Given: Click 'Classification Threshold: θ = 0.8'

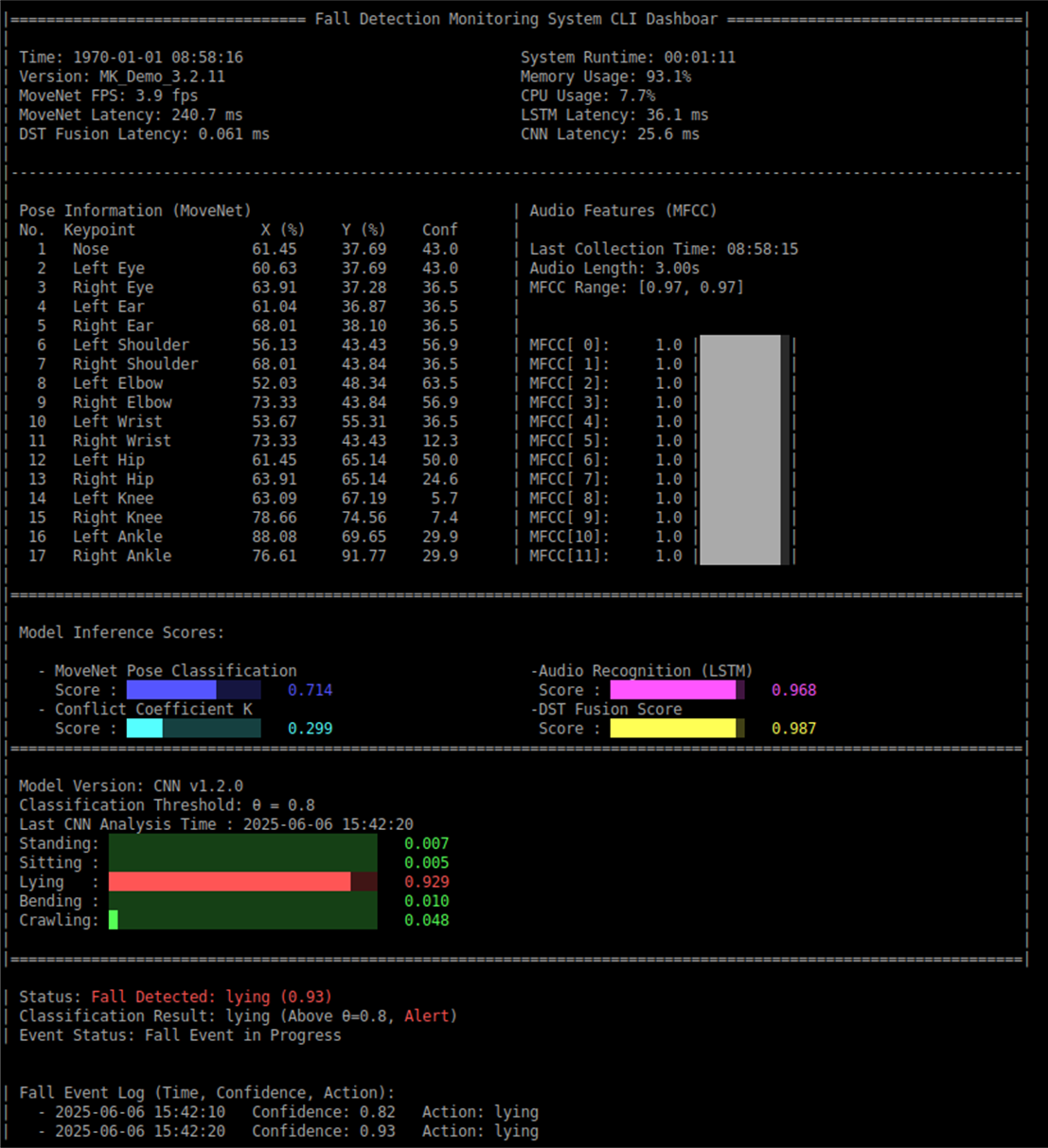Looking at the screenshot, I should 168,804.
